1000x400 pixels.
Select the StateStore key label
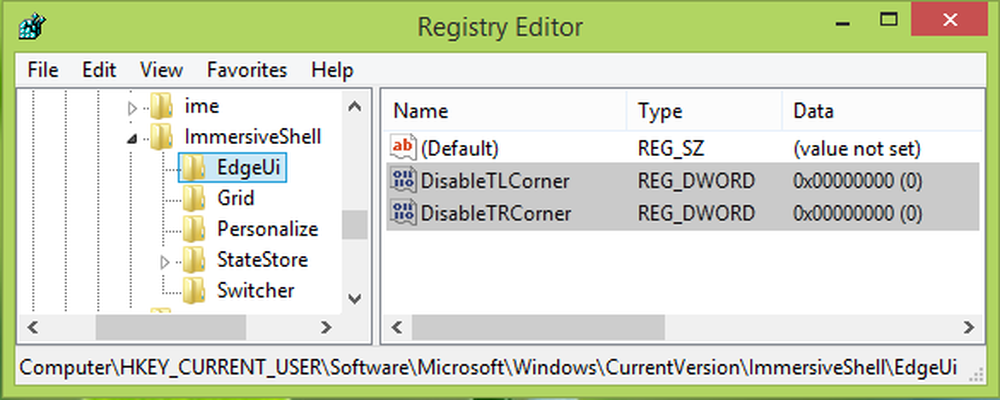coord(262,260)
